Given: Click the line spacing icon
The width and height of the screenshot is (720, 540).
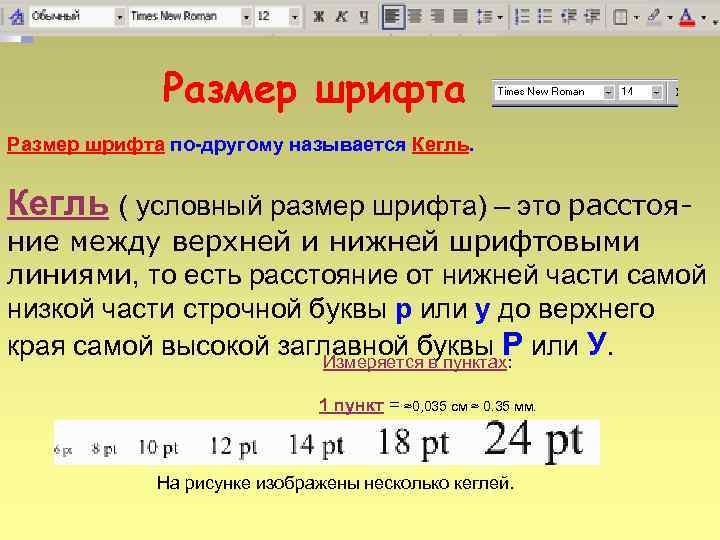Looking at the screenshot, I should click(x=484, y=17).
